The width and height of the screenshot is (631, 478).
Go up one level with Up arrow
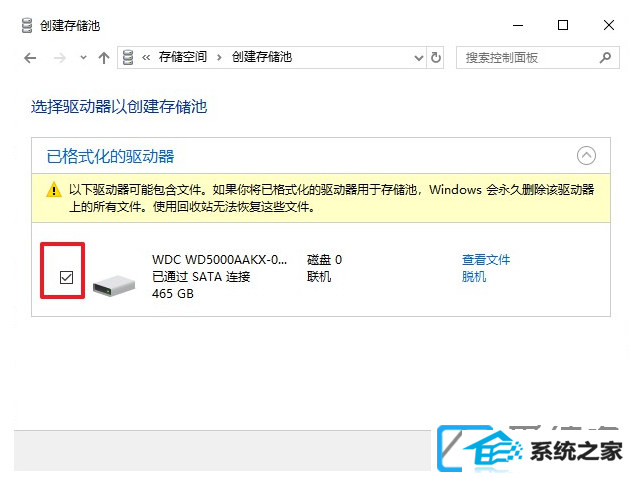(x=104, y=58)
